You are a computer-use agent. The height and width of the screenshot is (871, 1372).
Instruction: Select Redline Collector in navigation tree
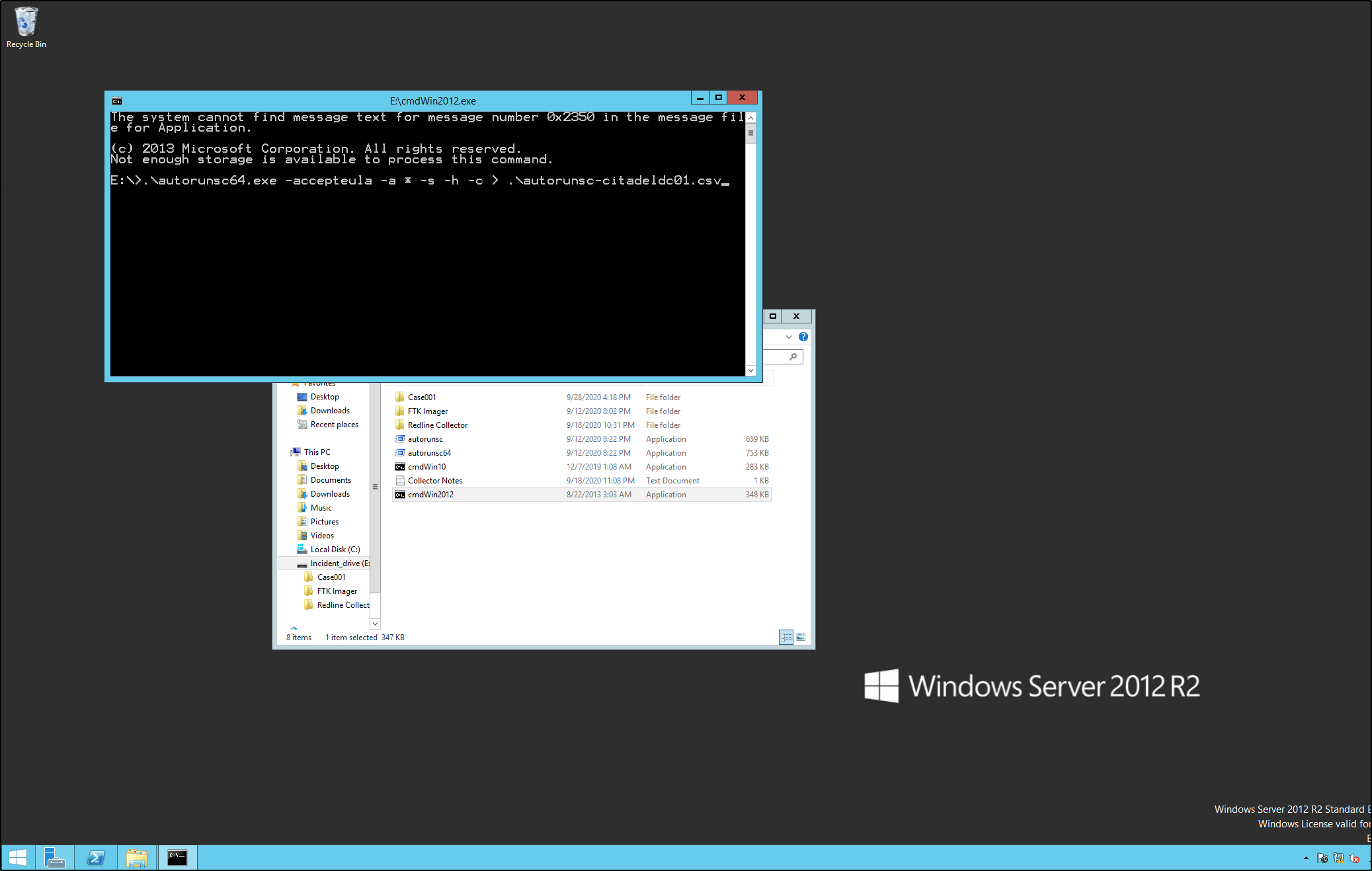coord(337,605)
